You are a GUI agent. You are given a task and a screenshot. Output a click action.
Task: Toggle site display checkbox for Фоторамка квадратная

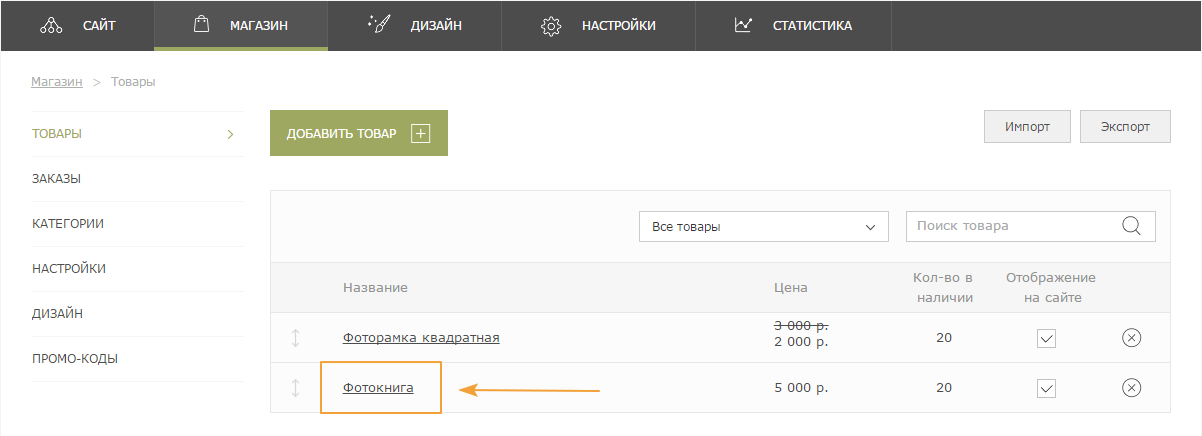coord(1047,338)
